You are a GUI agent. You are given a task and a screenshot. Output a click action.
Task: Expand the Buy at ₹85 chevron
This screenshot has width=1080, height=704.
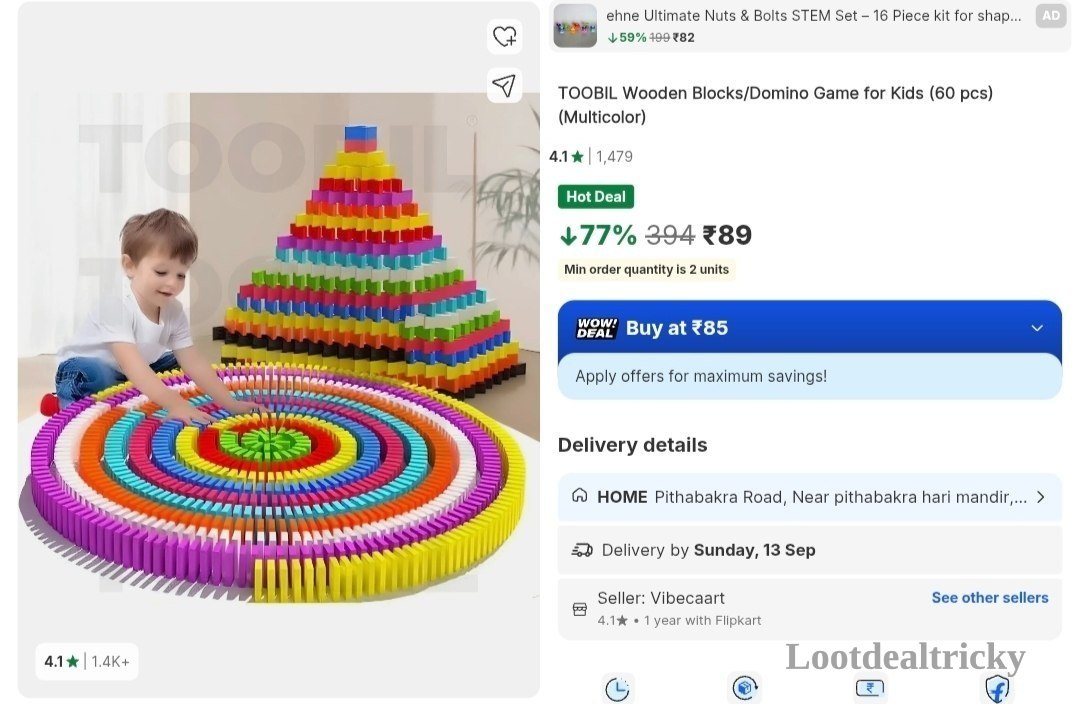coord(1037,329)
